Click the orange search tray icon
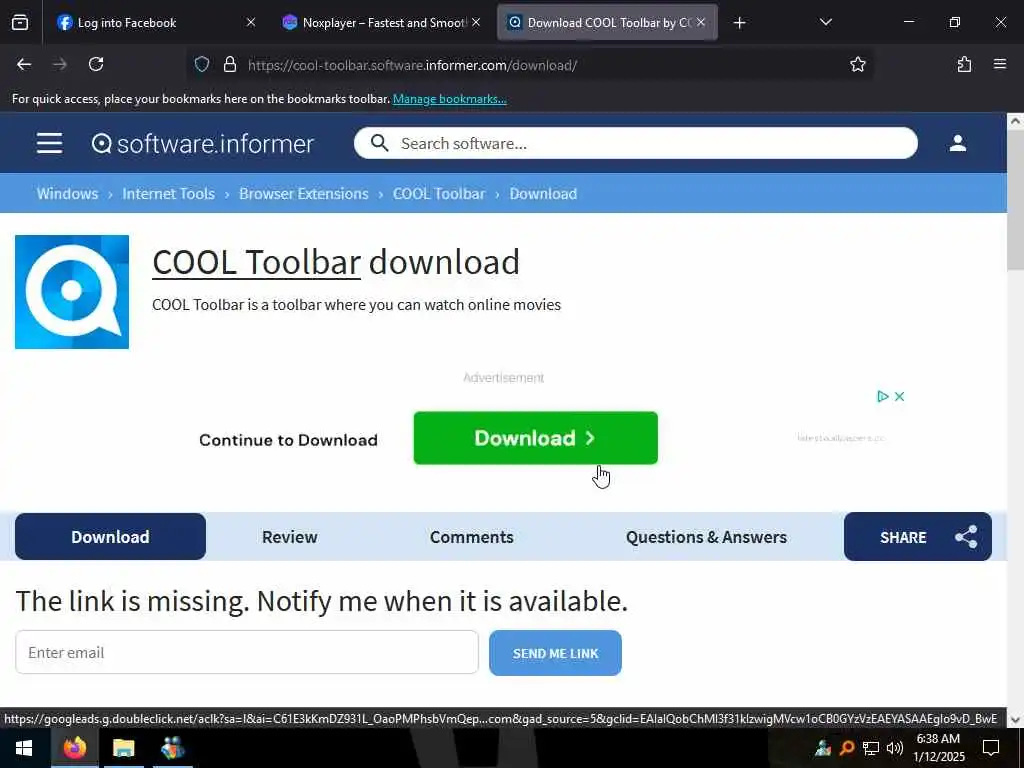1024x768 pixels. point(847,748)
